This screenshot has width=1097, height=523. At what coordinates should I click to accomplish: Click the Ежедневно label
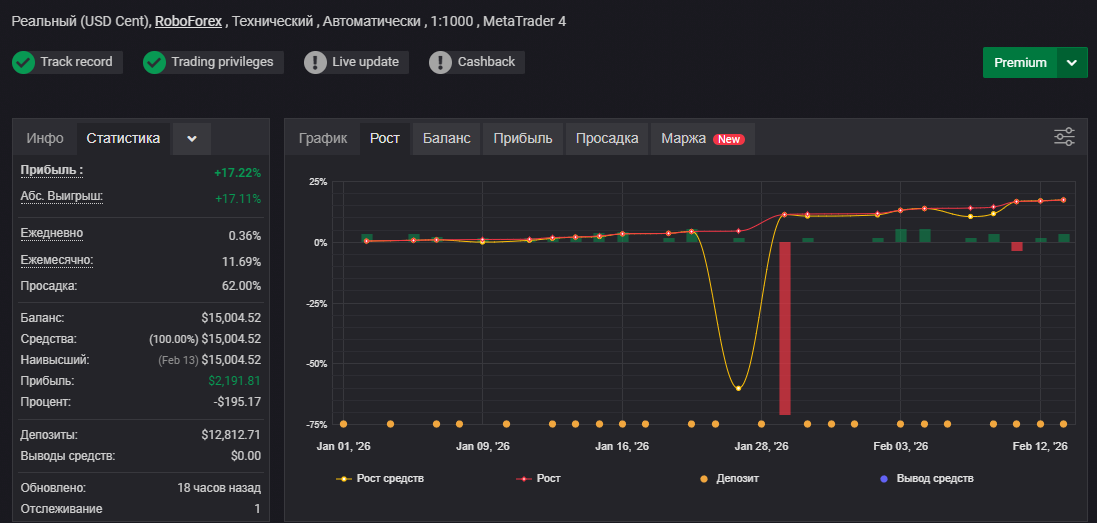coord(52,233)
